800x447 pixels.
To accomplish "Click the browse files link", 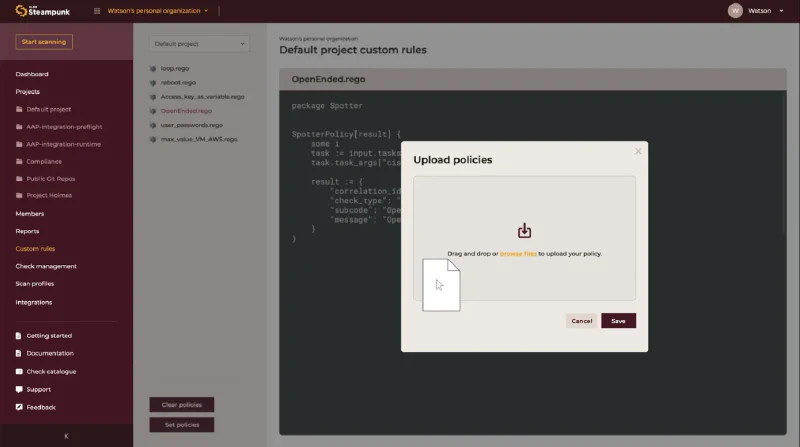I will click(x=518, y=254).
